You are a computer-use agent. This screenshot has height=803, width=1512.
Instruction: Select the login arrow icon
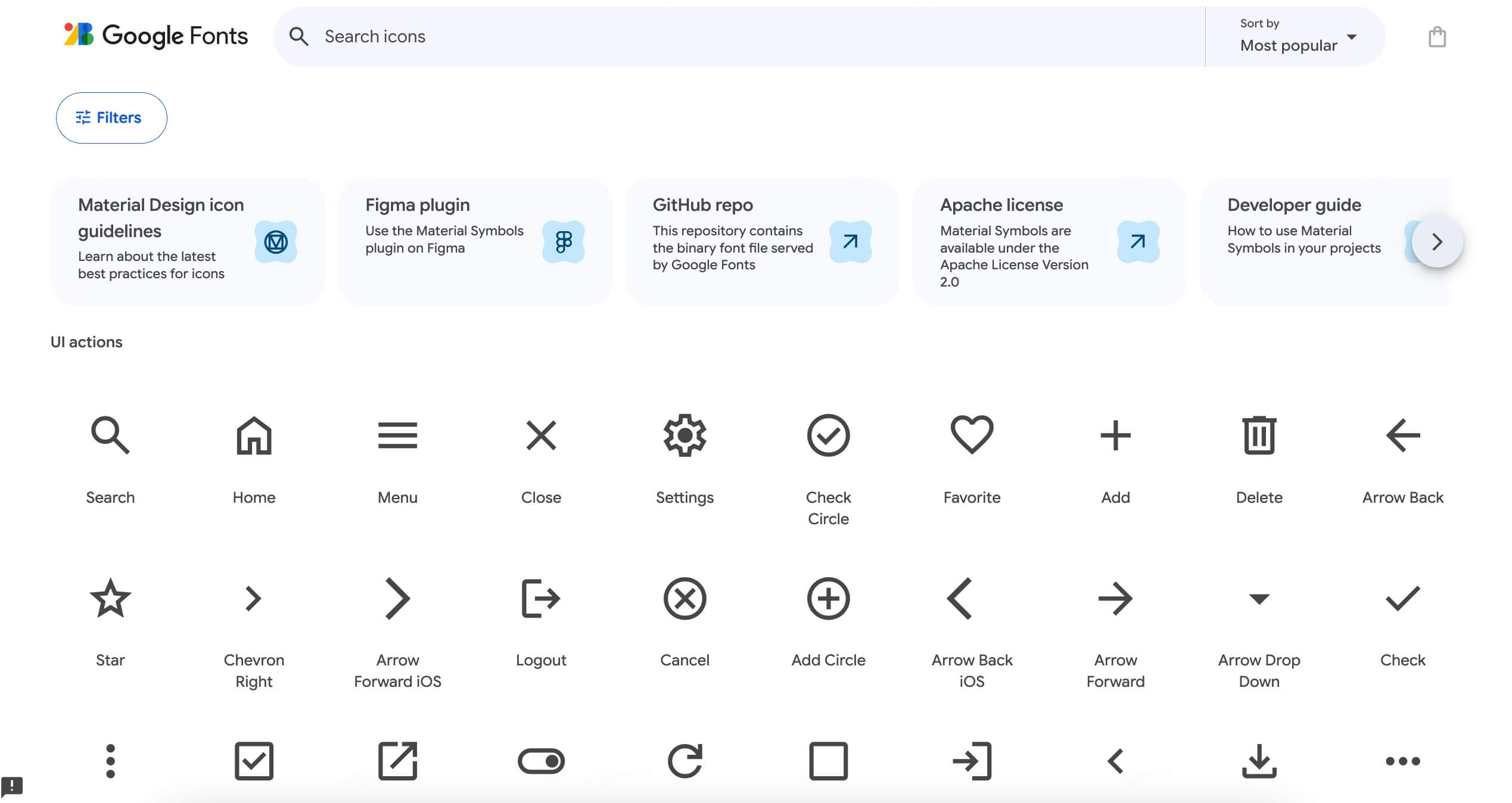(972, 761)
